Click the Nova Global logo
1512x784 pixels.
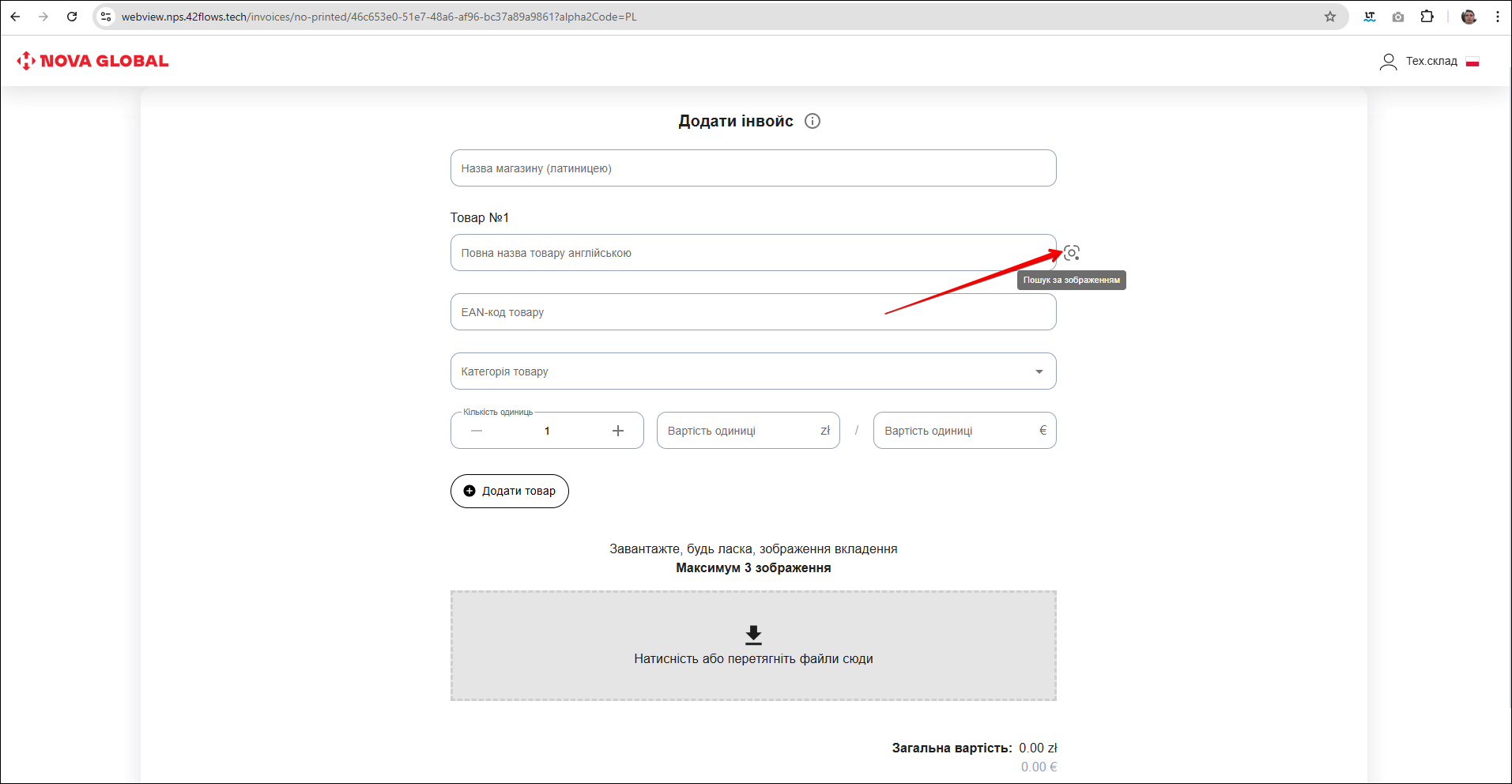pyautogui.click(x=92, y=61)
